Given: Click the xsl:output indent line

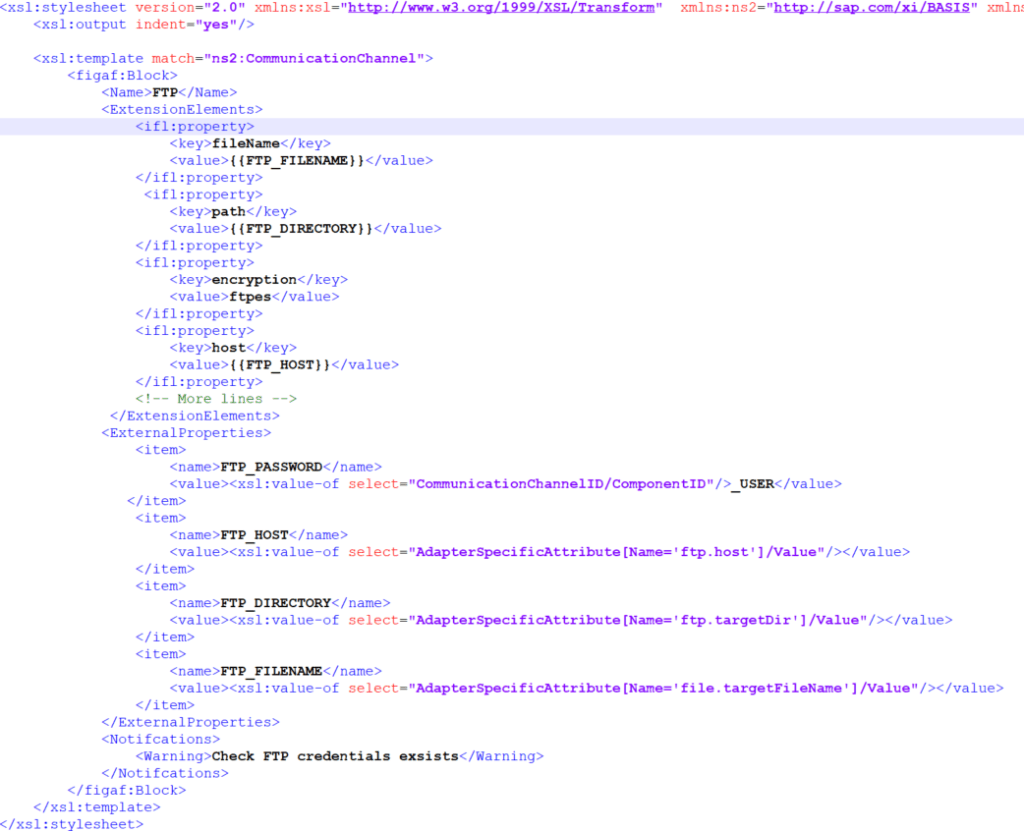Looking at the screenshot, I should pyautogui.click(x=144, y=25).
